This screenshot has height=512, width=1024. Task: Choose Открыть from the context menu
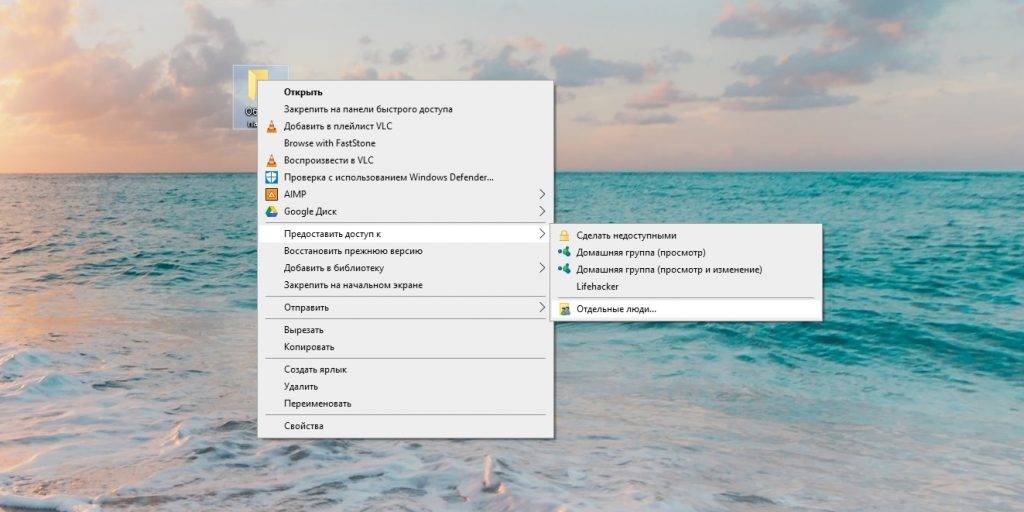click(x=302, y=92)
